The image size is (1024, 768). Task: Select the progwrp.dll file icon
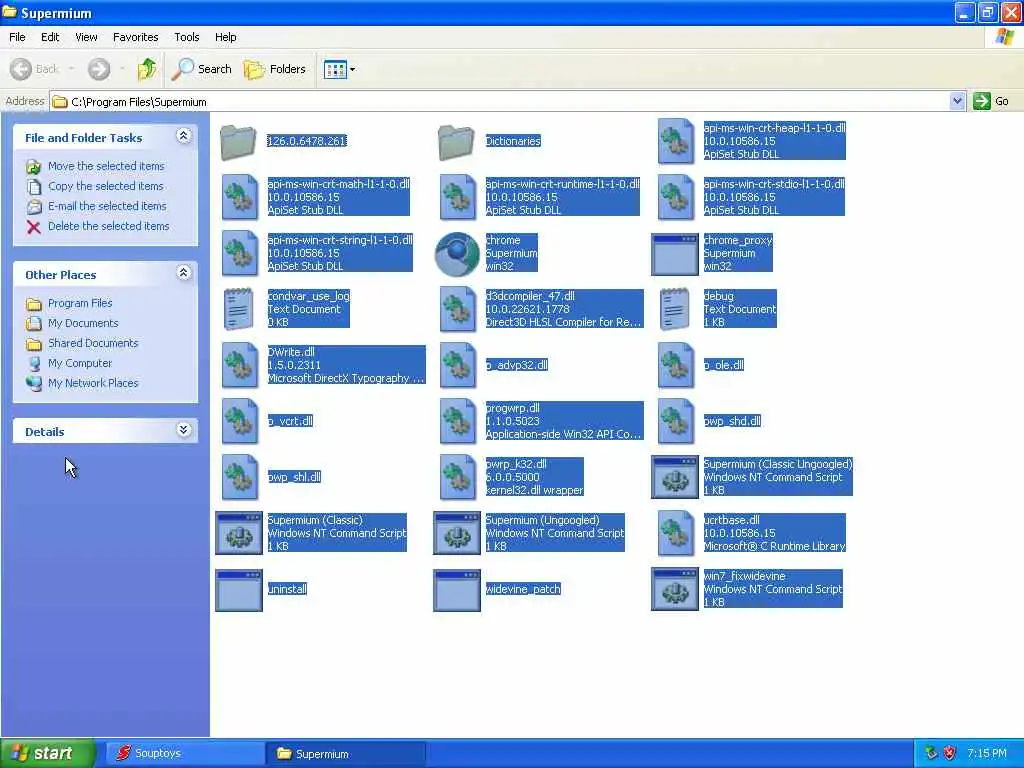pyautogui.click(x=458, y=421)
